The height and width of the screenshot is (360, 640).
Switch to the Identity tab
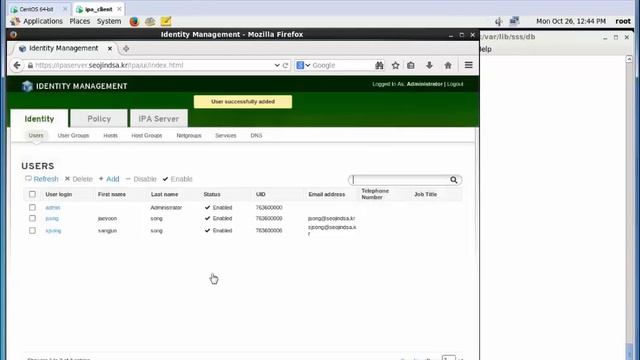click(x=39, y=119)
